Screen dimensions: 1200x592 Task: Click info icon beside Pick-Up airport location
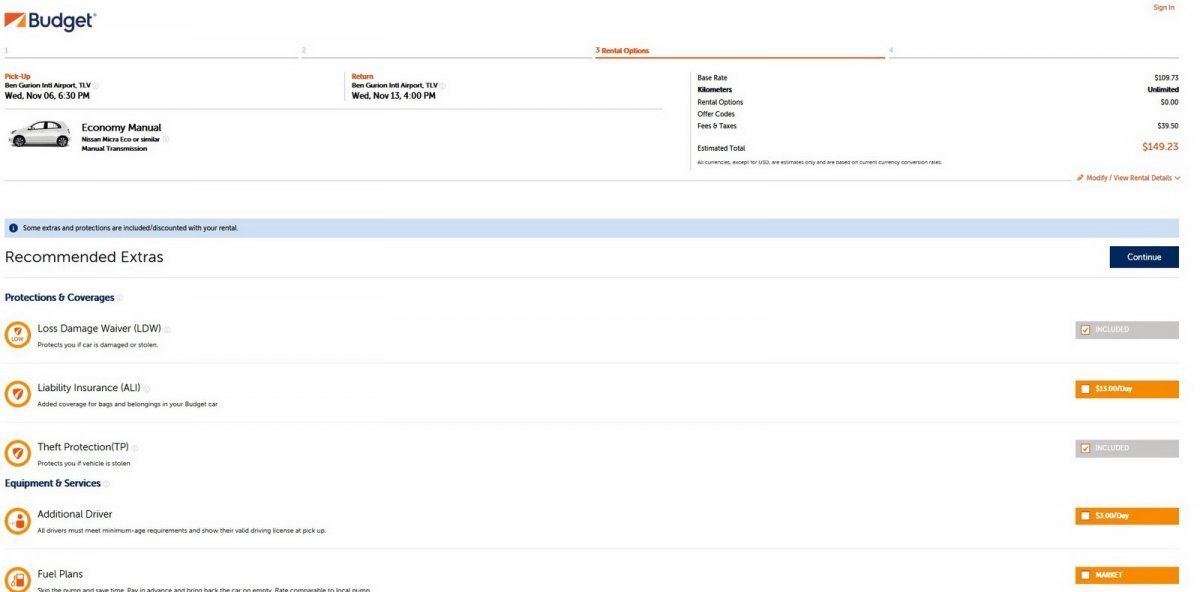click(96, 86)
